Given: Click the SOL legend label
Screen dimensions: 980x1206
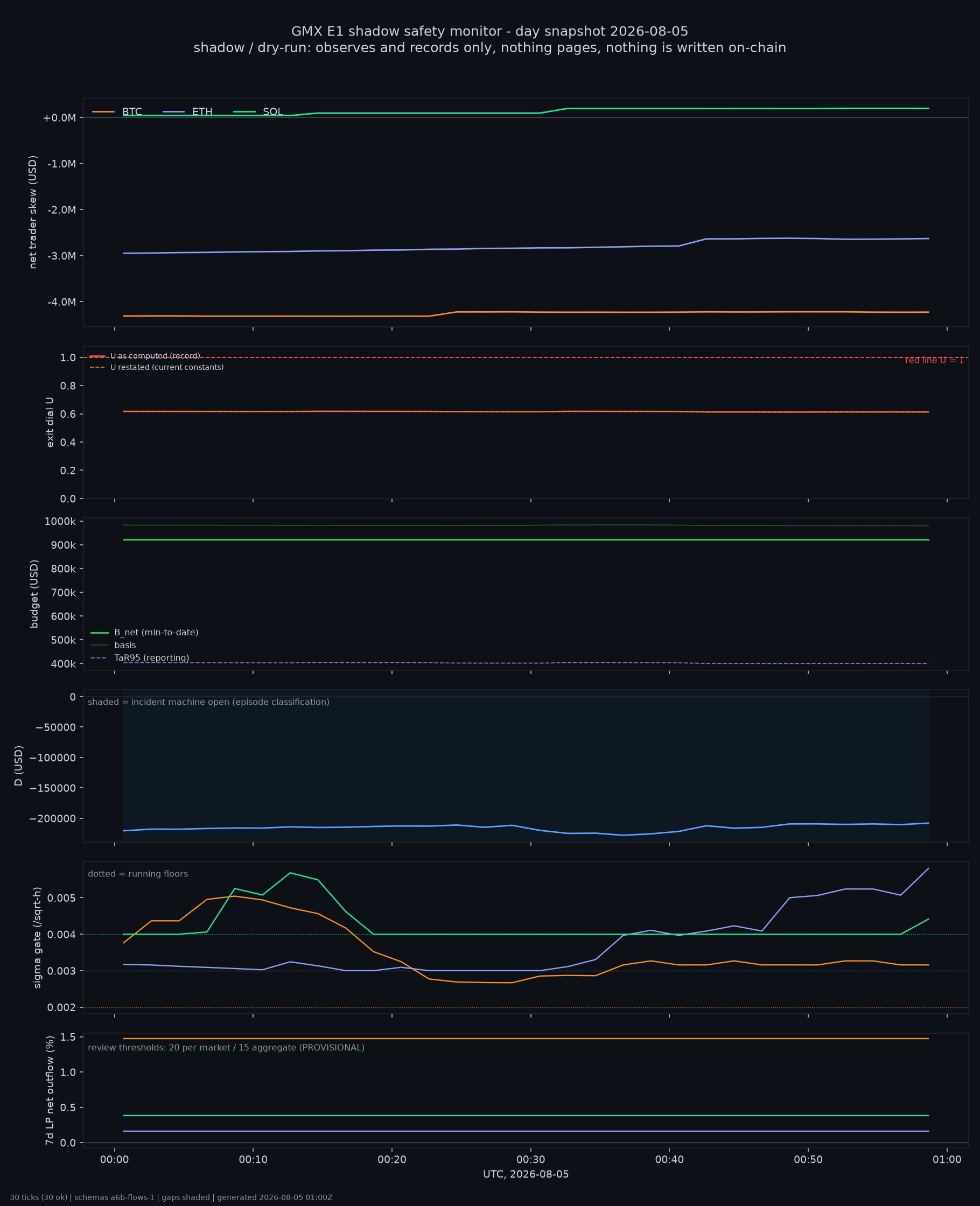Looking at the screenshot, I should pyautogui.click(x=273, y=112).
